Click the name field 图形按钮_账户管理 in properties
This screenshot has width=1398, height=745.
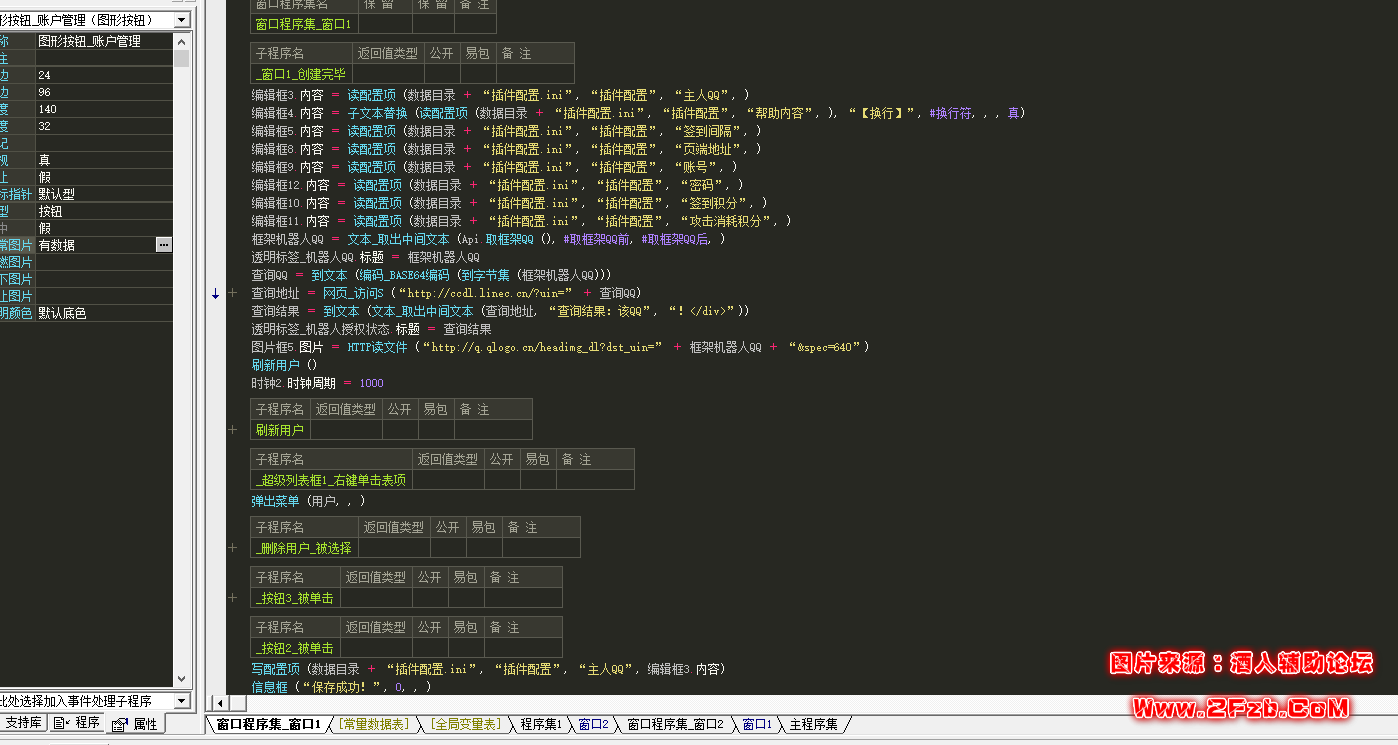(x=100, y=41)
